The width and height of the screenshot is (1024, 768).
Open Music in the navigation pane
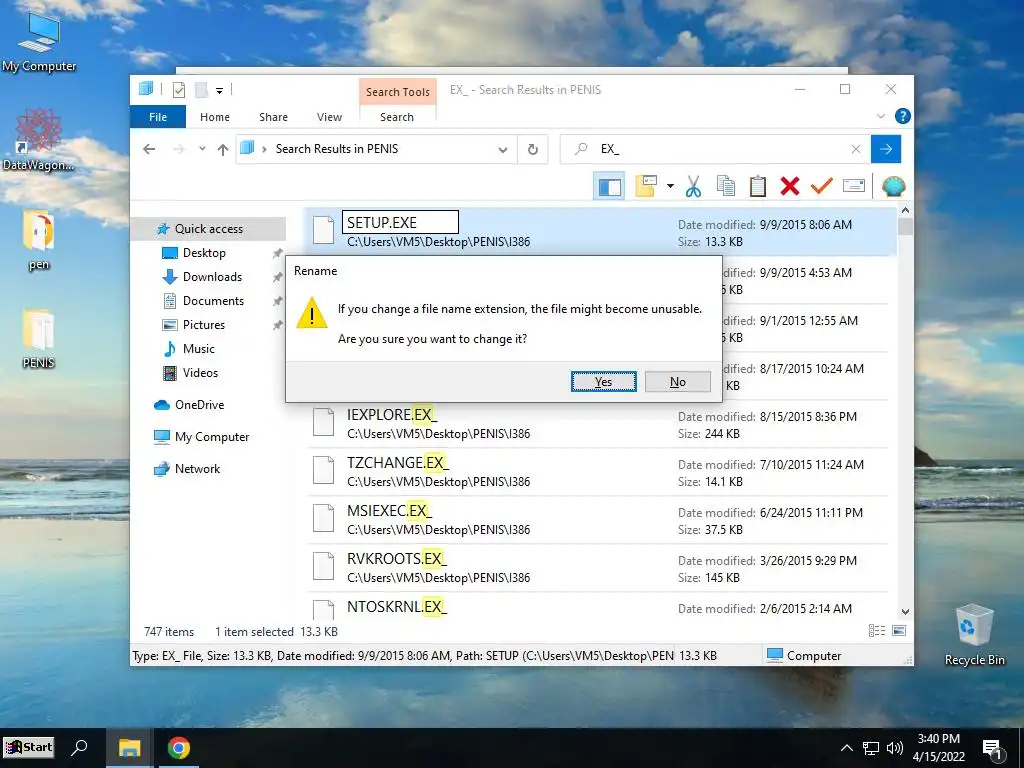[199, 349]
